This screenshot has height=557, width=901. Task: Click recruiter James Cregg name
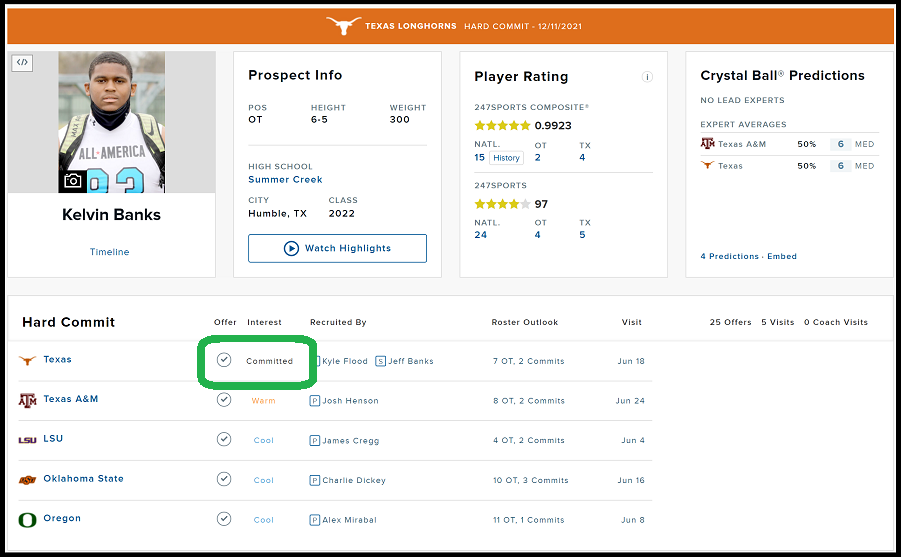click(x=351, y=440)
